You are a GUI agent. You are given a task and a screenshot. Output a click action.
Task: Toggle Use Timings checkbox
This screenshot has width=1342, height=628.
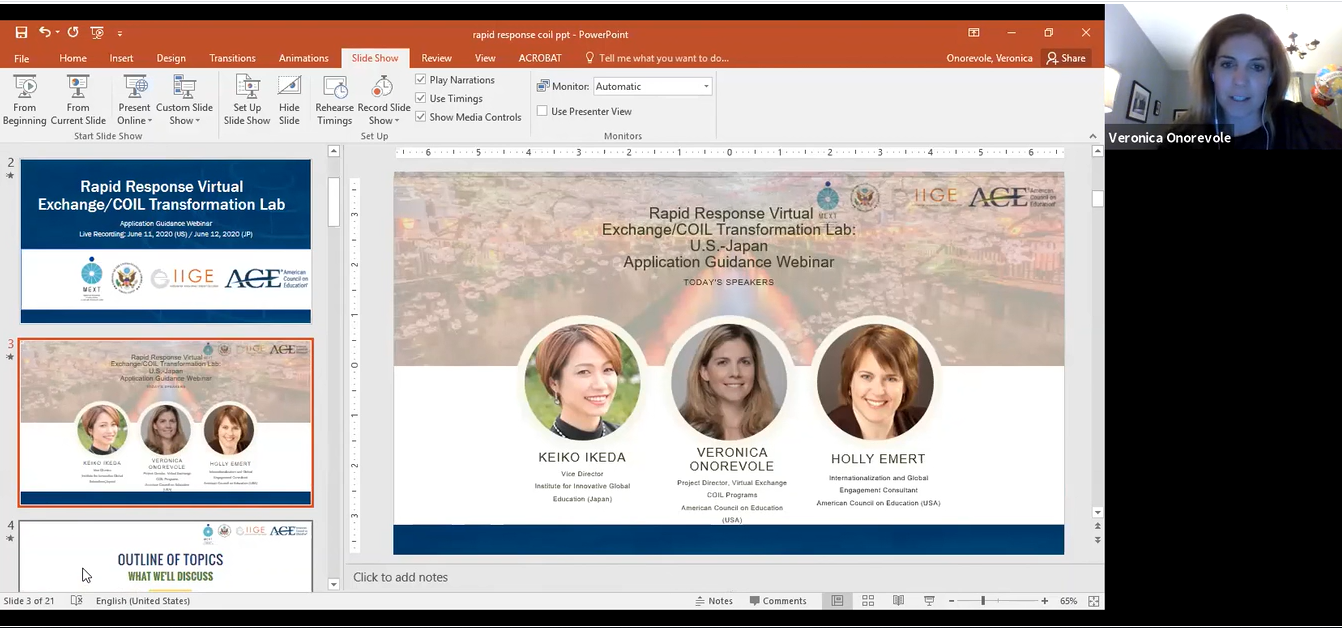click(x=421, y=98)
